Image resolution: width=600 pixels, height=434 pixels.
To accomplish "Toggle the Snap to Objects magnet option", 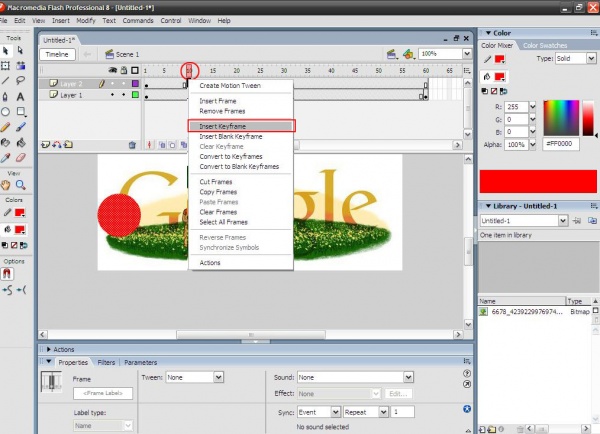I will tap(7, 274).
